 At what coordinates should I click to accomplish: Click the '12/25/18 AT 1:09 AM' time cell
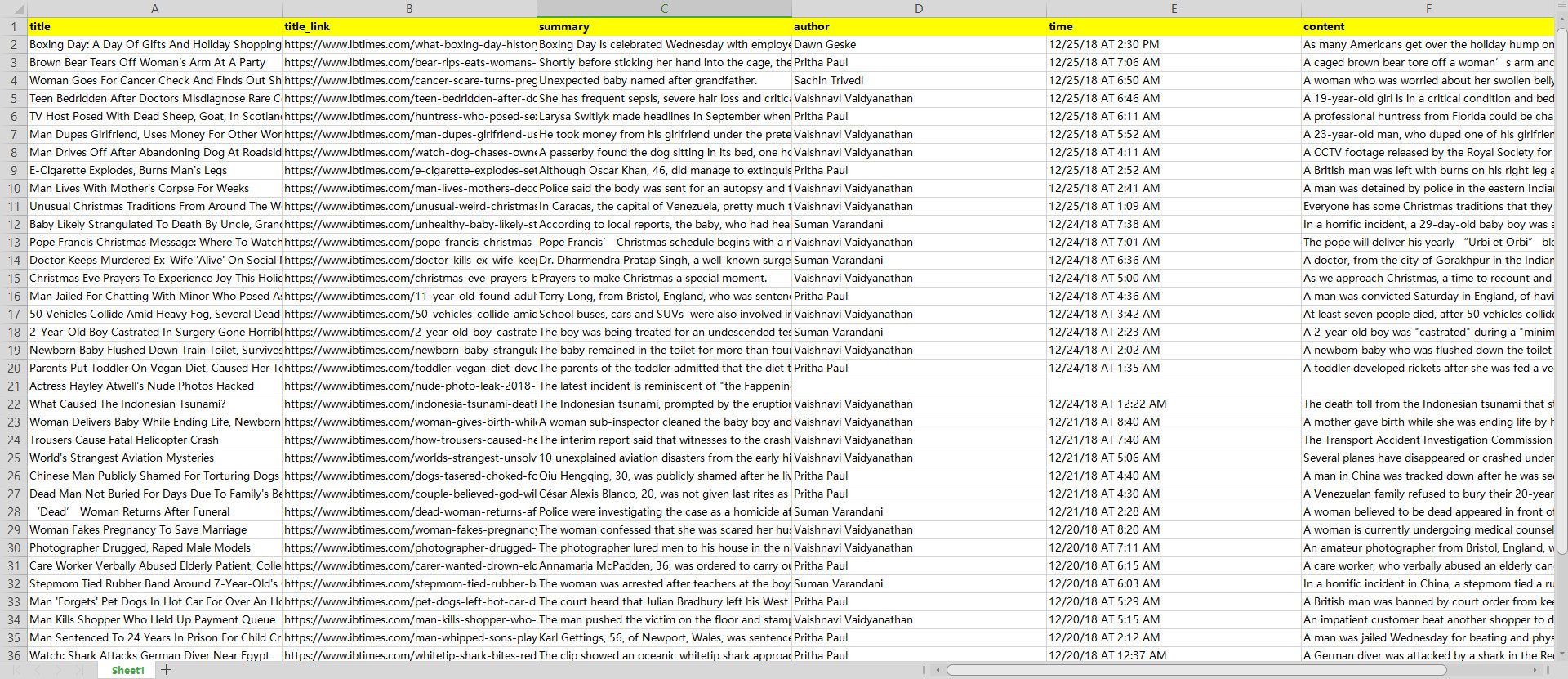pos(1174,206)
